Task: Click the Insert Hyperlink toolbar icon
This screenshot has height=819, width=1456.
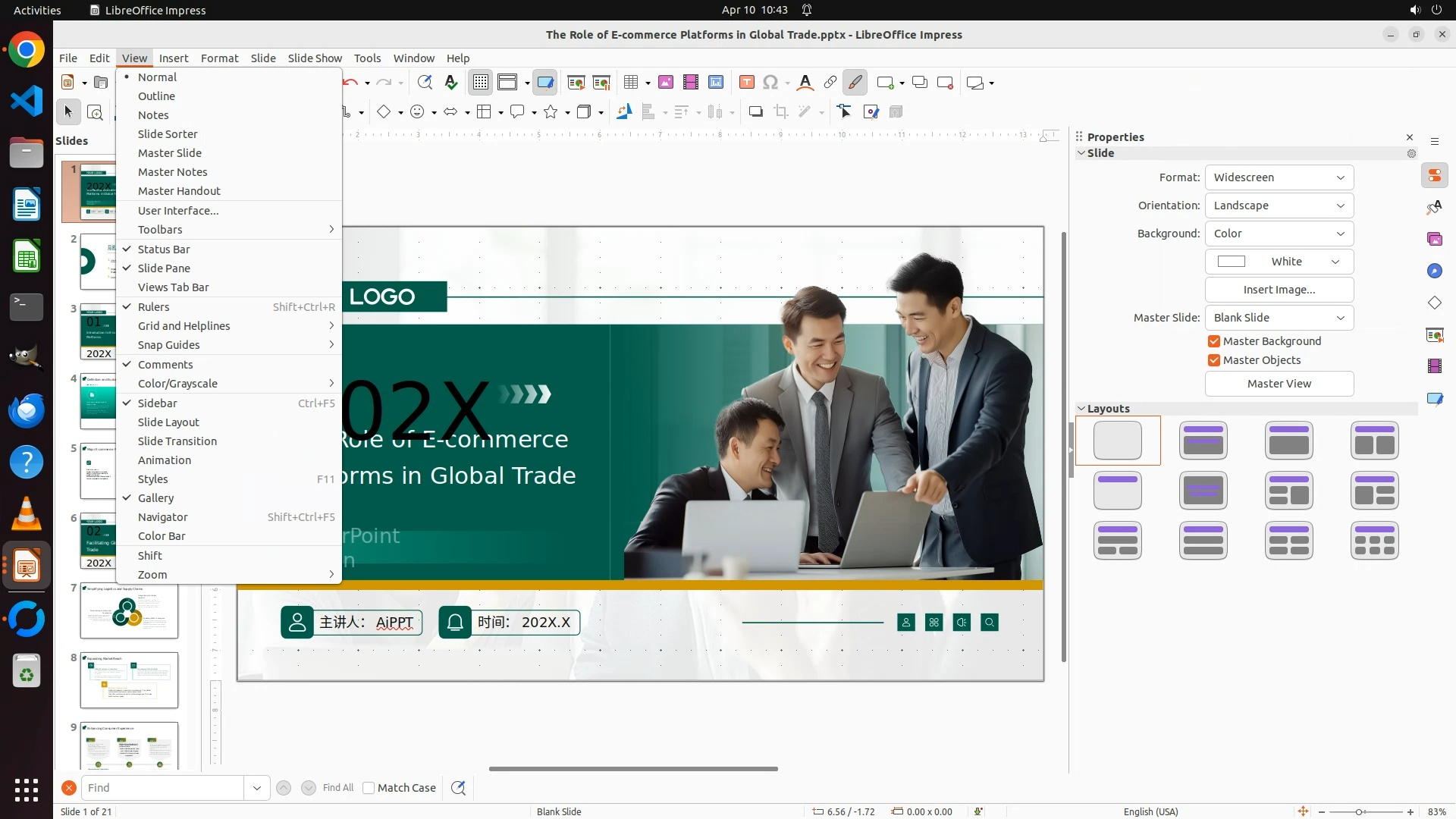Action: pyautogui.click(x=830, y=83)
